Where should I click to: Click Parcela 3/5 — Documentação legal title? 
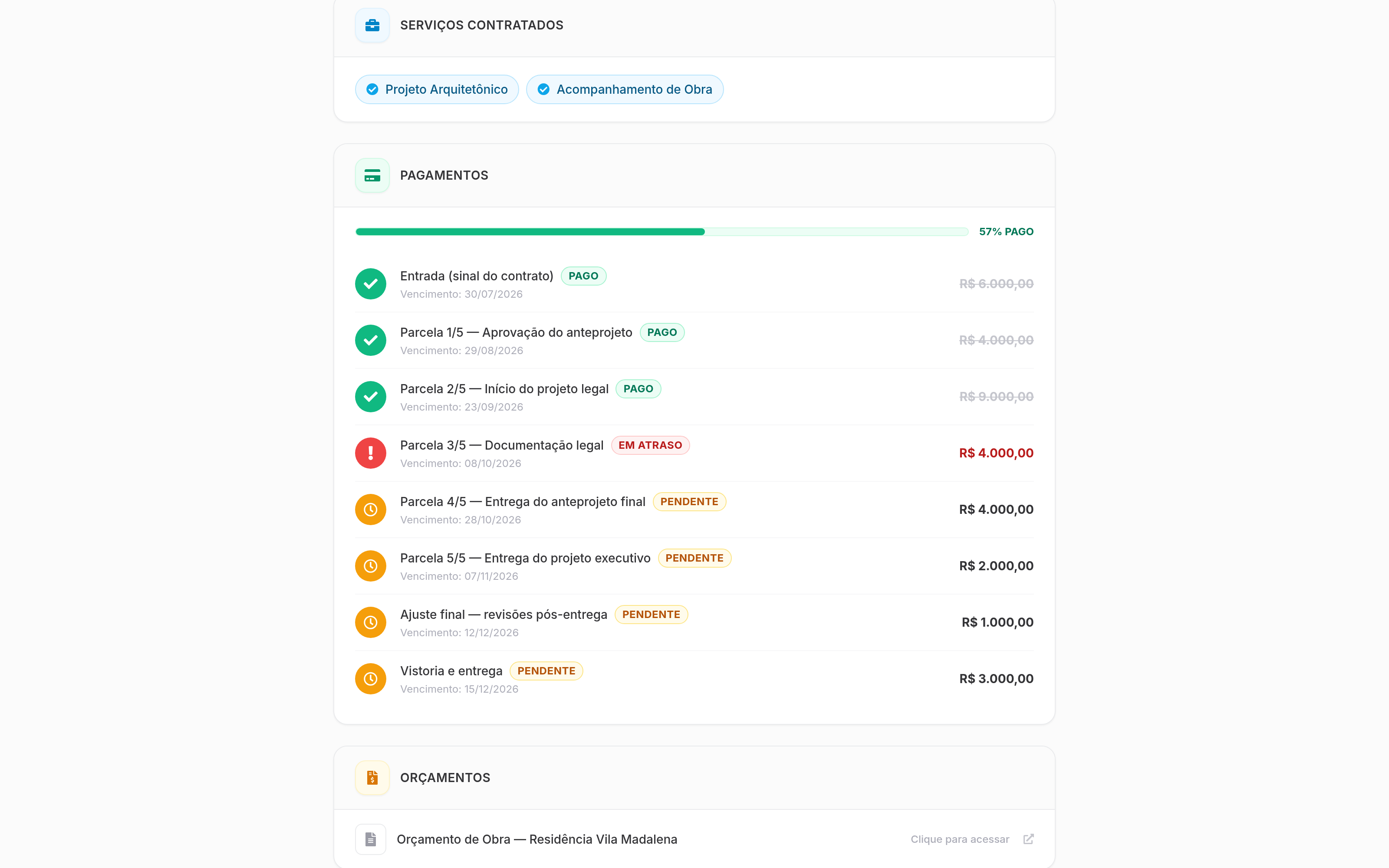coord(502,445)
